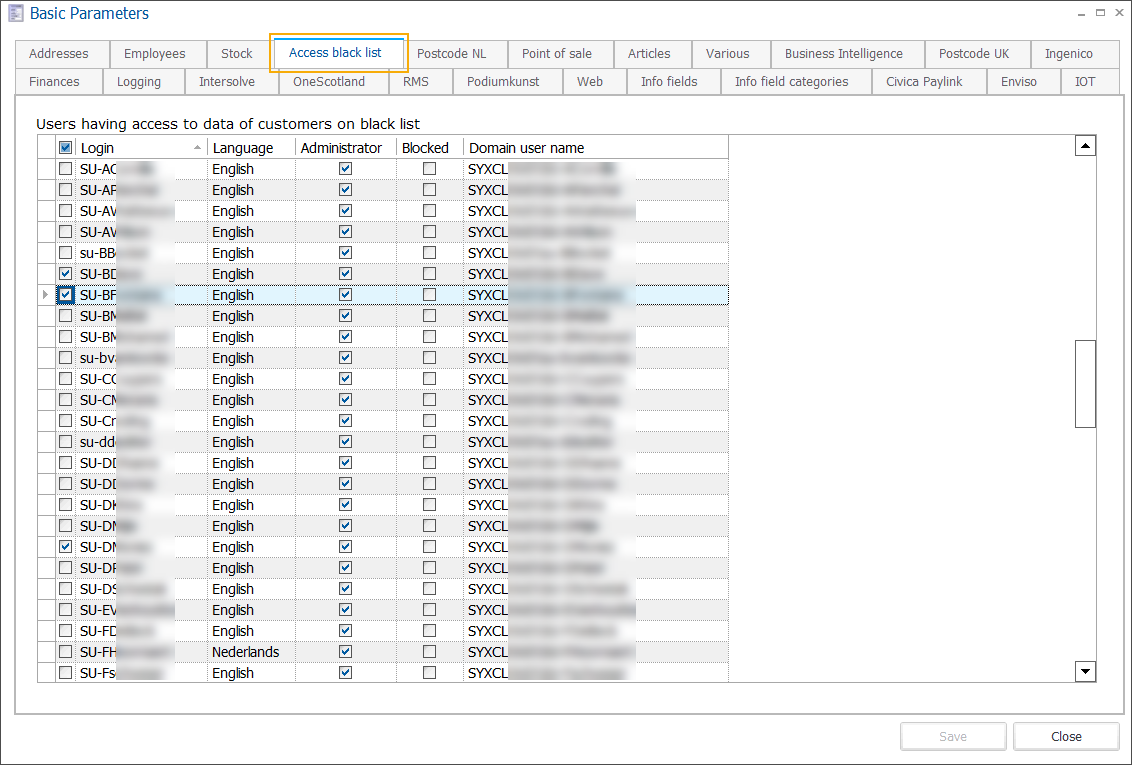Open the Business Intelligence tab
Screen dimensions: 1132x765
846,53
